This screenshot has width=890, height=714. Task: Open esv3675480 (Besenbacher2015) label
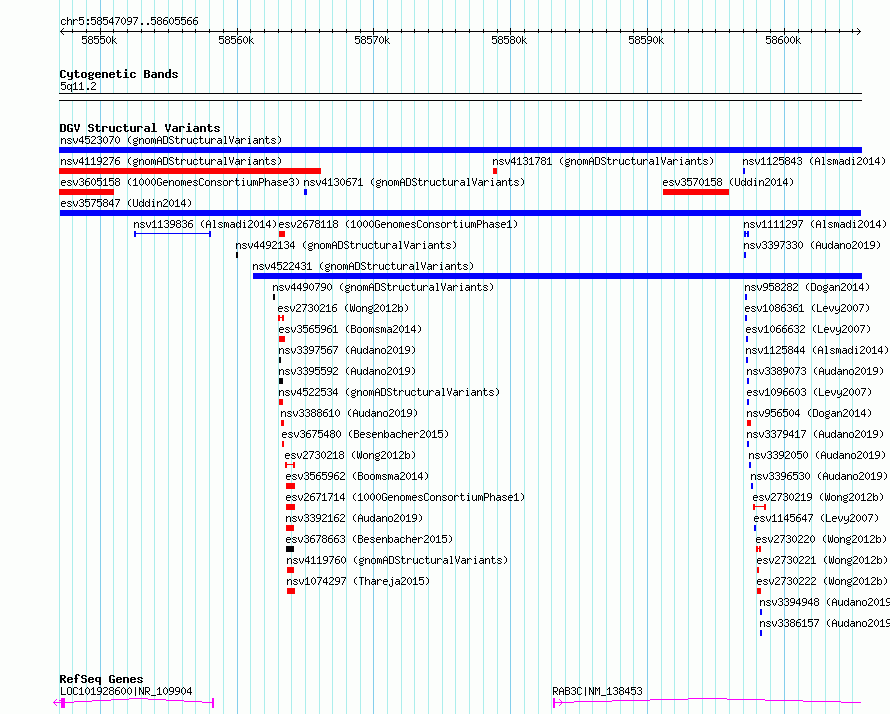[365, 434]
